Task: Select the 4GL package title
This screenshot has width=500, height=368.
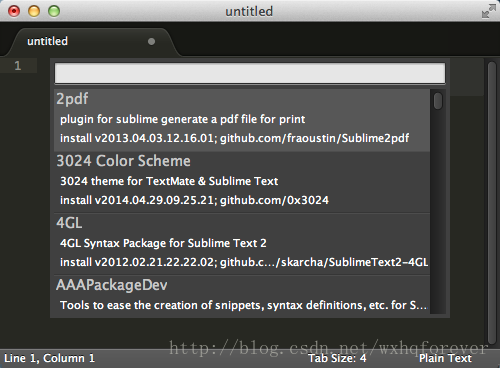Action: [69, 223]
